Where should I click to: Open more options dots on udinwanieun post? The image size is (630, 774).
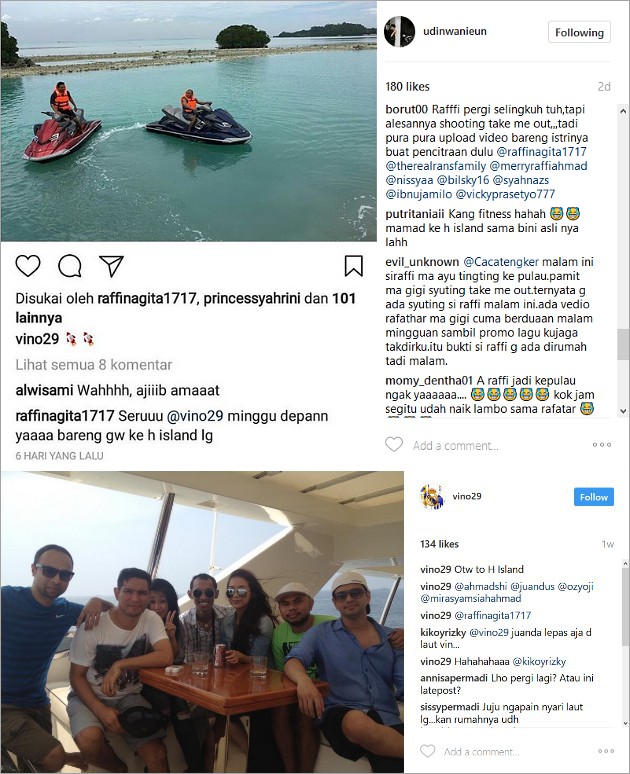pos(602,445)
